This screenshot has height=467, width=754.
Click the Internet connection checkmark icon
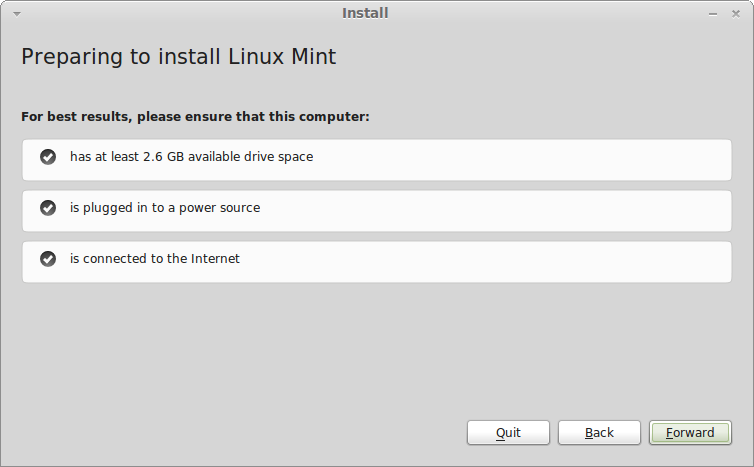48,259
